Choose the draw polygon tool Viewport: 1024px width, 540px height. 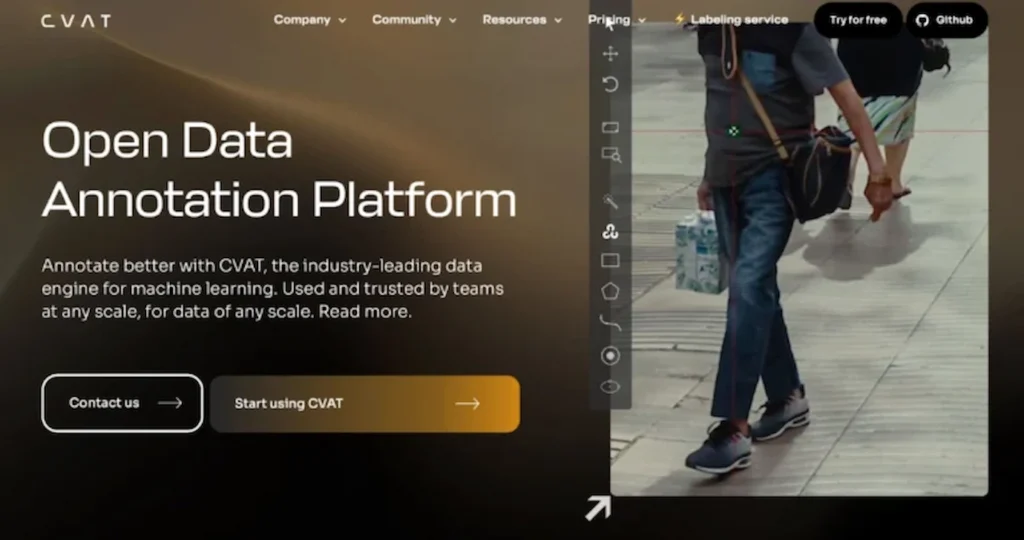point(610,291)
